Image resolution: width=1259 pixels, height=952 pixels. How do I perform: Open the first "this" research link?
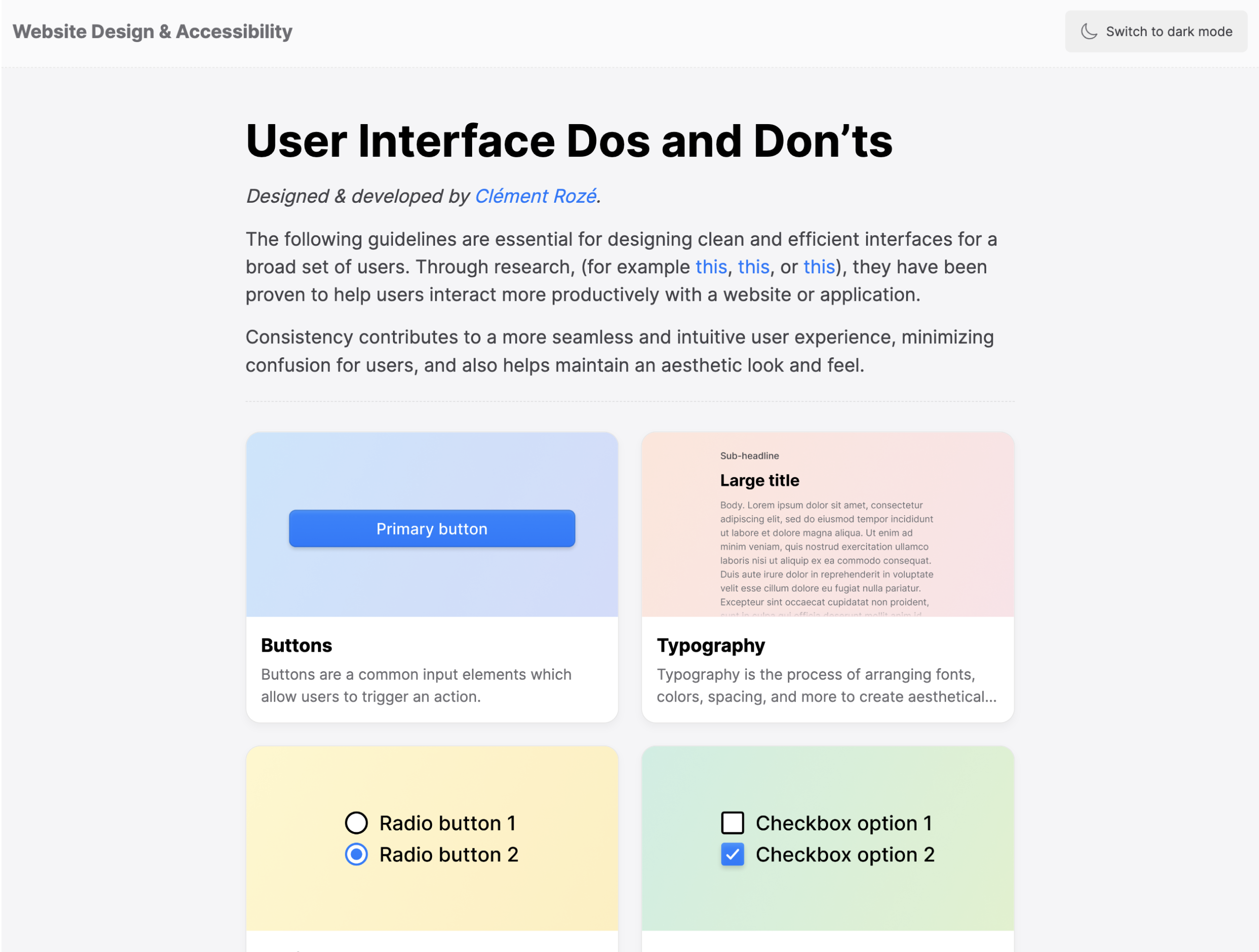[711, 266]
